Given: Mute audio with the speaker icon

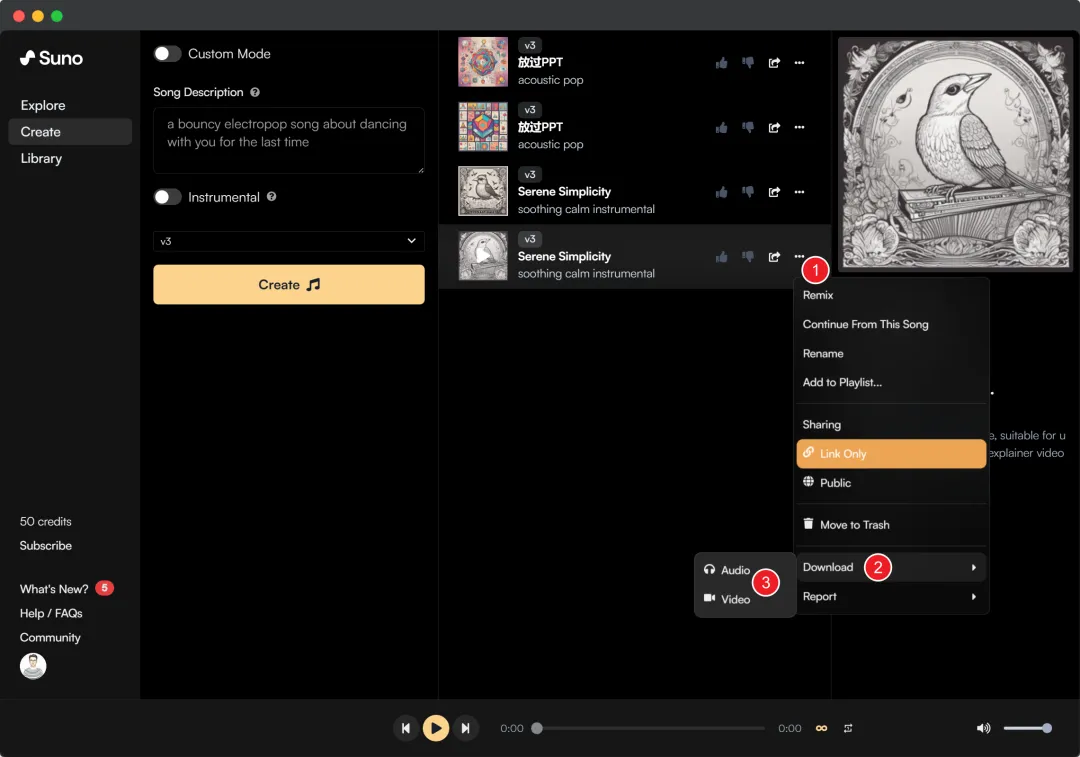Looking at the screenshot, I should click(983, 728).
